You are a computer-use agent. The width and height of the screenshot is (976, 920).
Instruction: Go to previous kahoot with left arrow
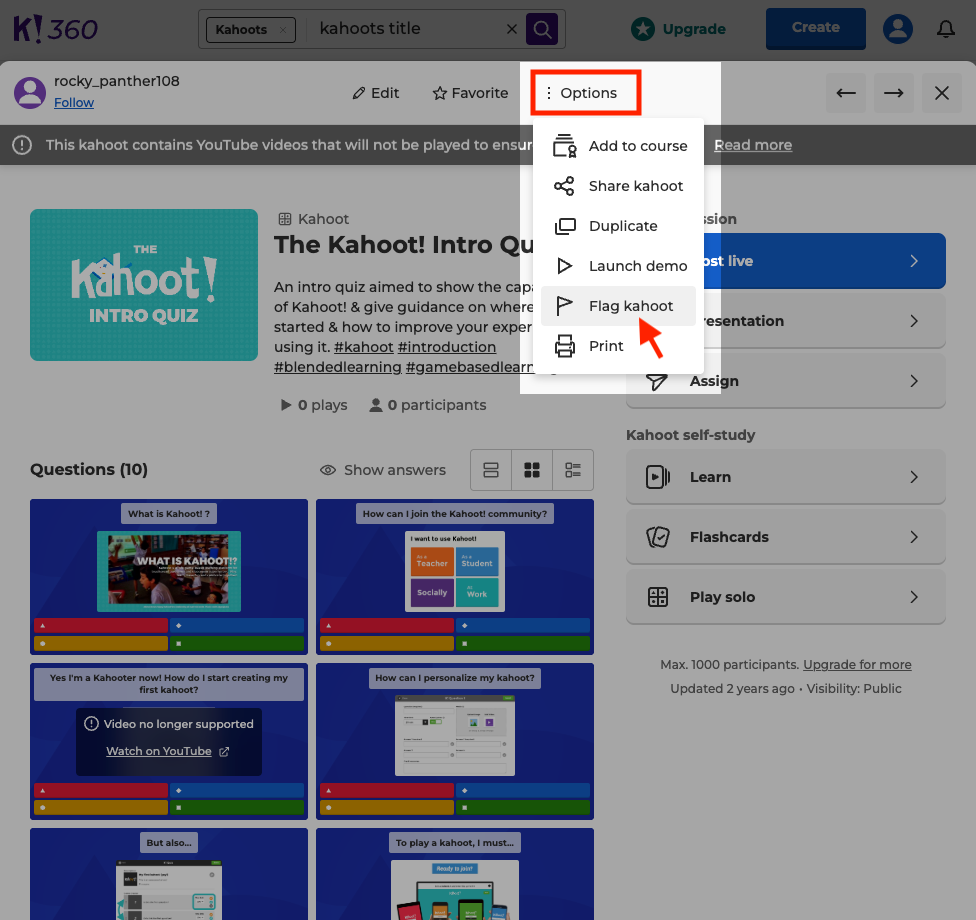coord(845,93)
